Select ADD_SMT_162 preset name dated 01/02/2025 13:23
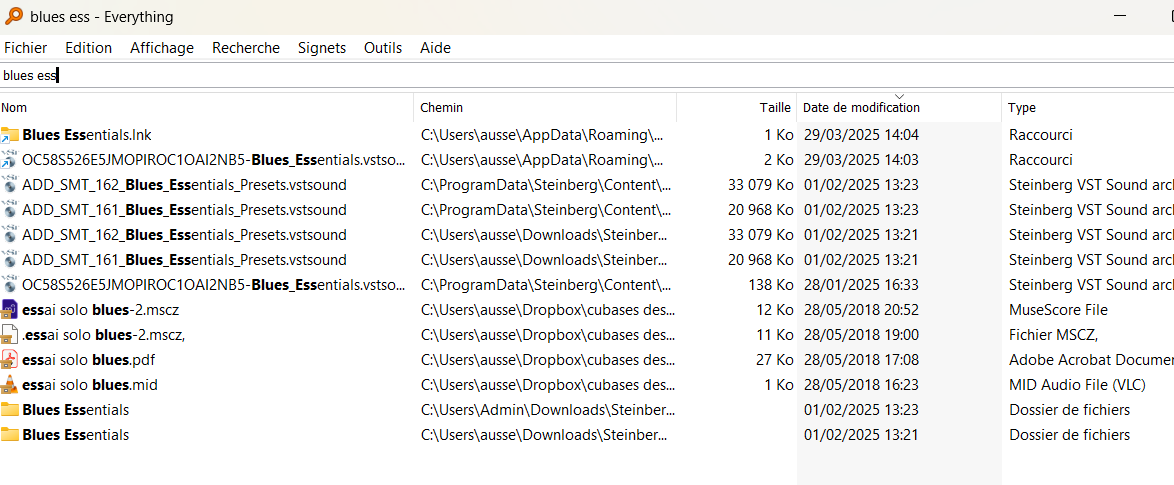 [184, 185]
